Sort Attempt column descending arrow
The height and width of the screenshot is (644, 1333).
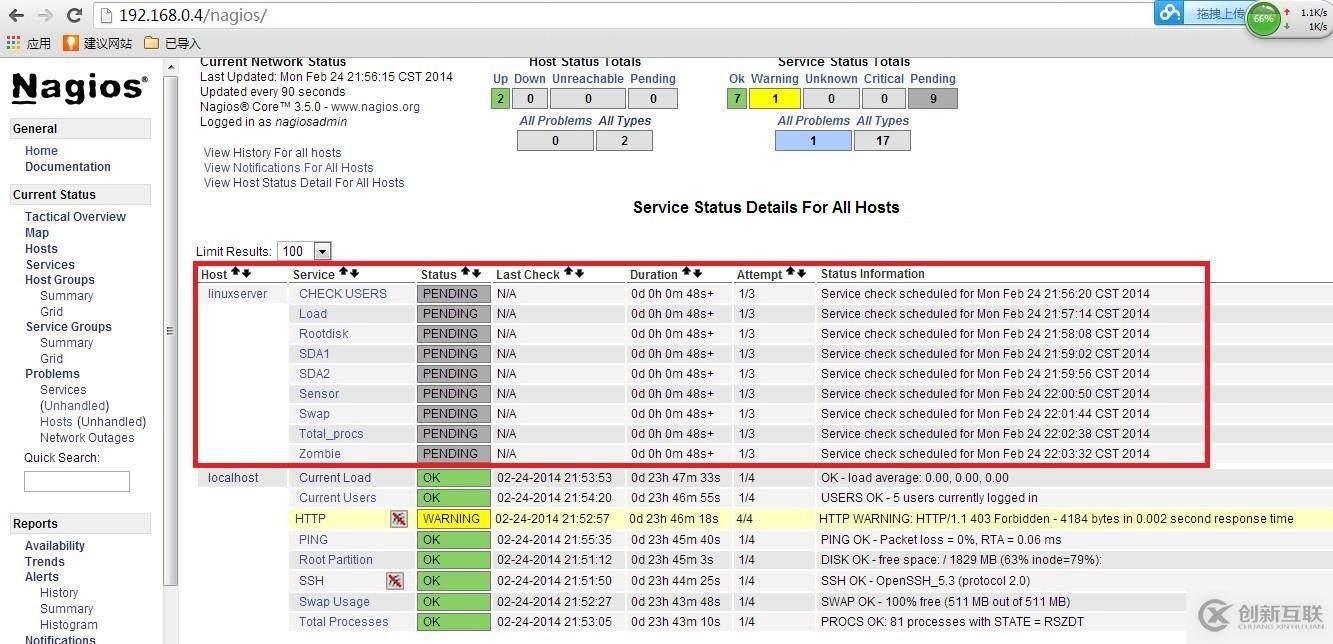point(801,273)
